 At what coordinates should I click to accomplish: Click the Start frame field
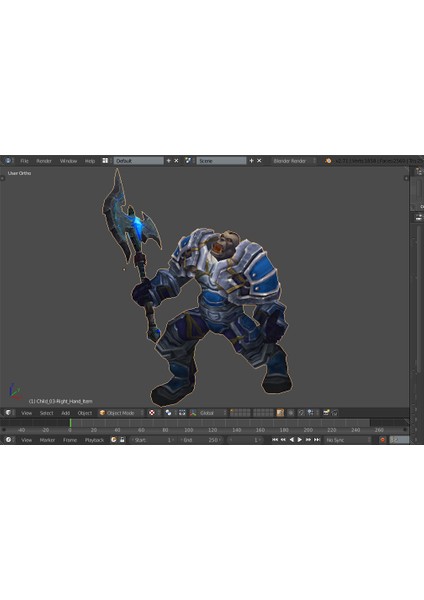153,440
